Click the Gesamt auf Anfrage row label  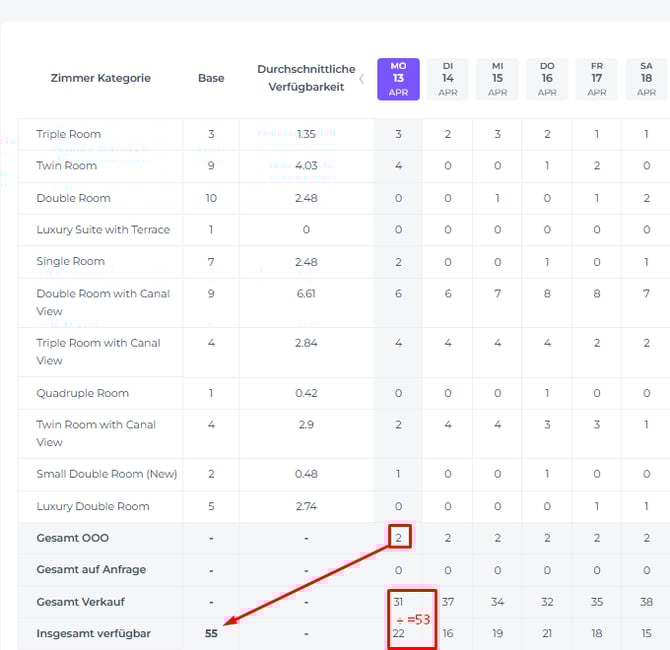(x=91, y=570)
